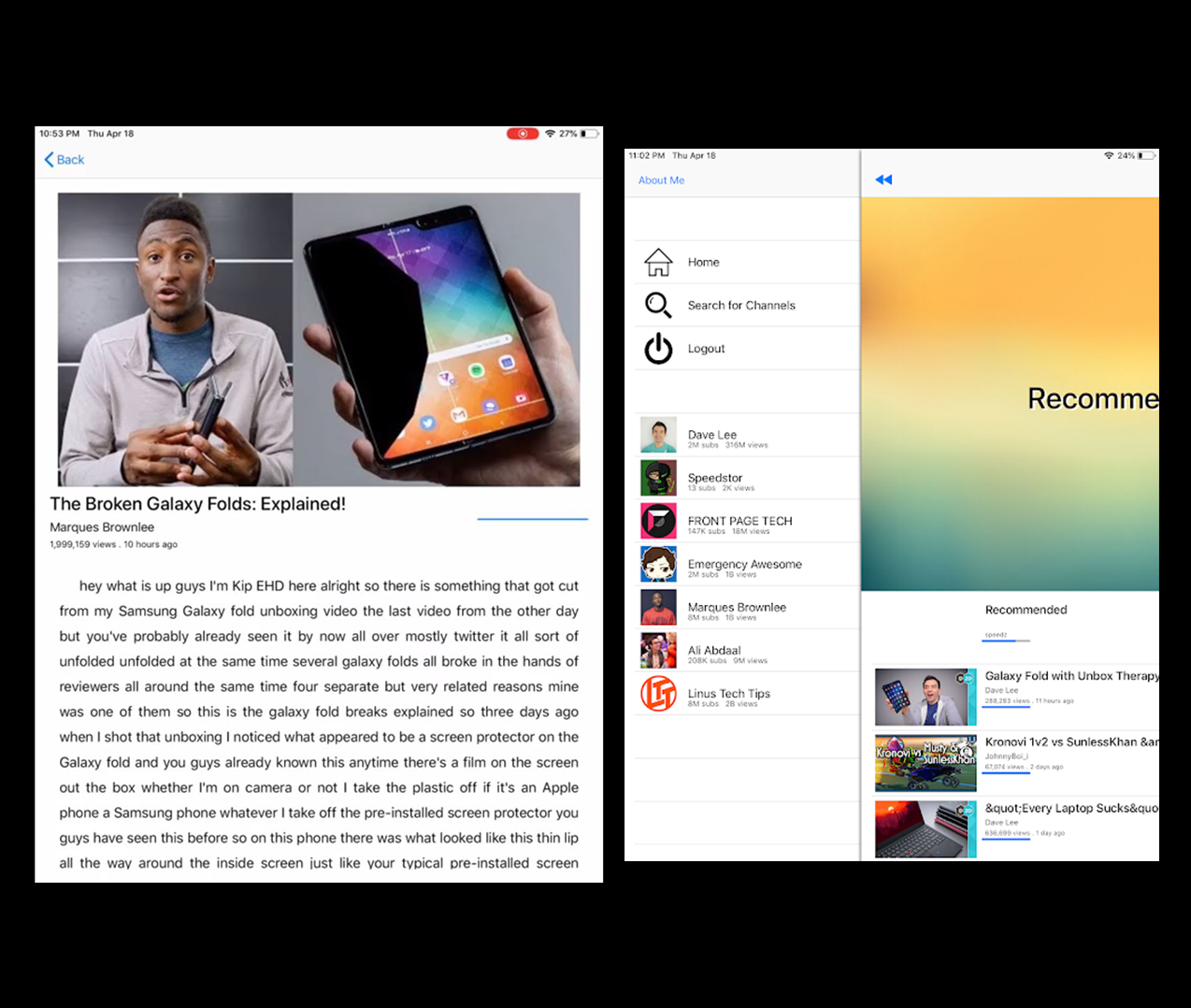
Task: Open the Ali Abdaal channel entry
Action: click(747, 650)
